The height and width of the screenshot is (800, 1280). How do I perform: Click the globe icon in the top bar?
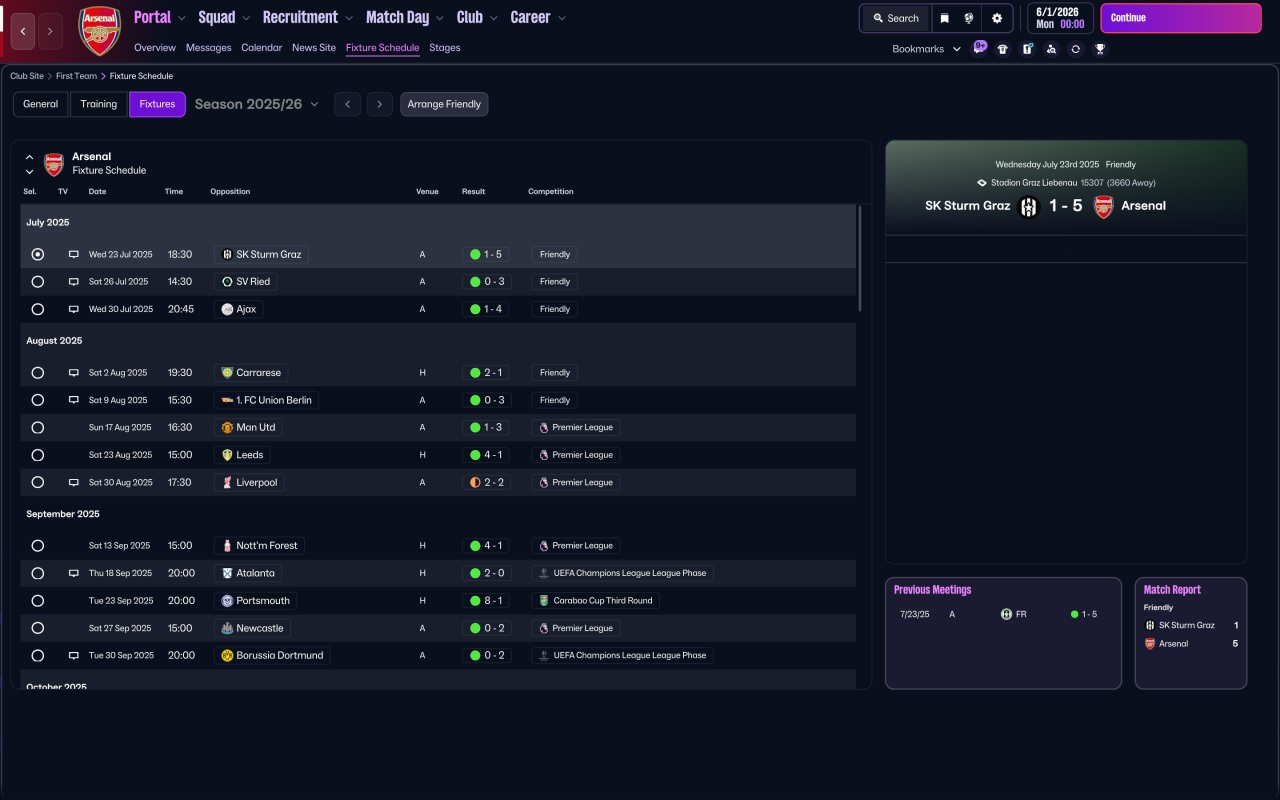pyautogui.click(x=969, y=18)
